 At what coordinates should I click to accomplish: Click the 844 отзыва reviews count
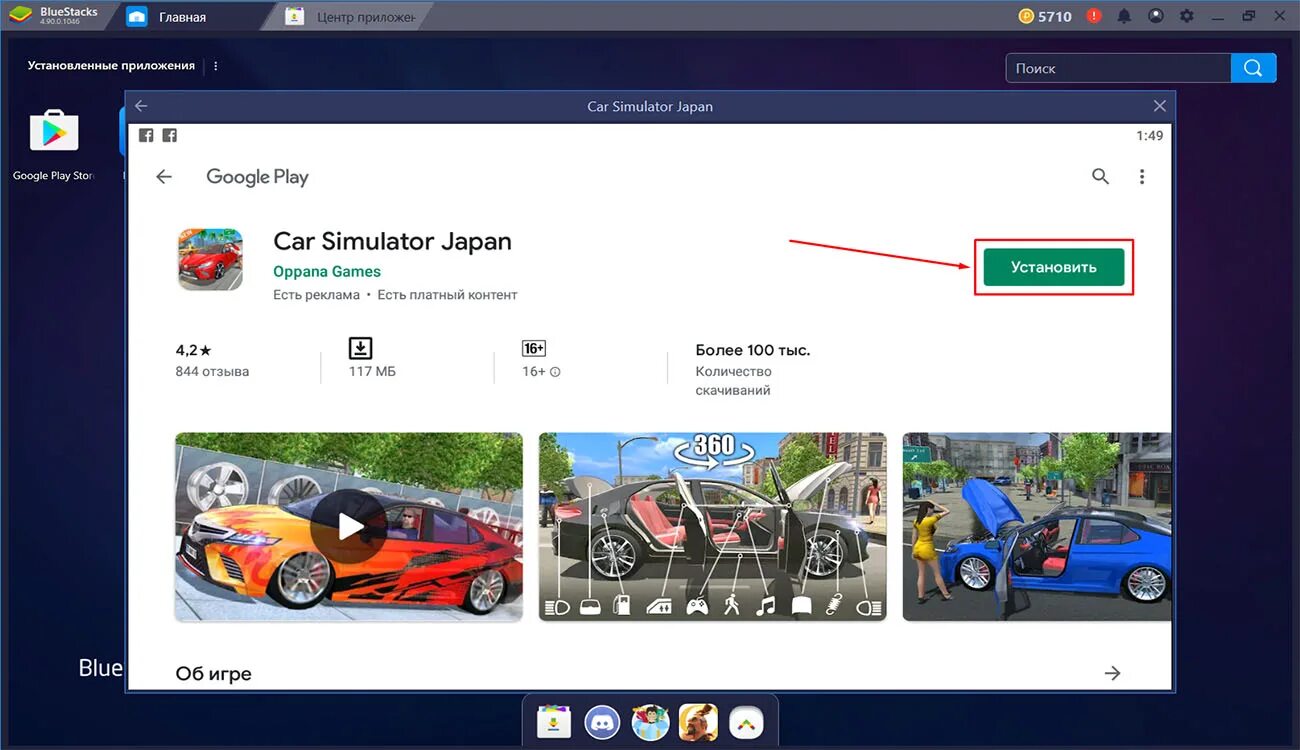pyautogui.click(x=212, y=371)
